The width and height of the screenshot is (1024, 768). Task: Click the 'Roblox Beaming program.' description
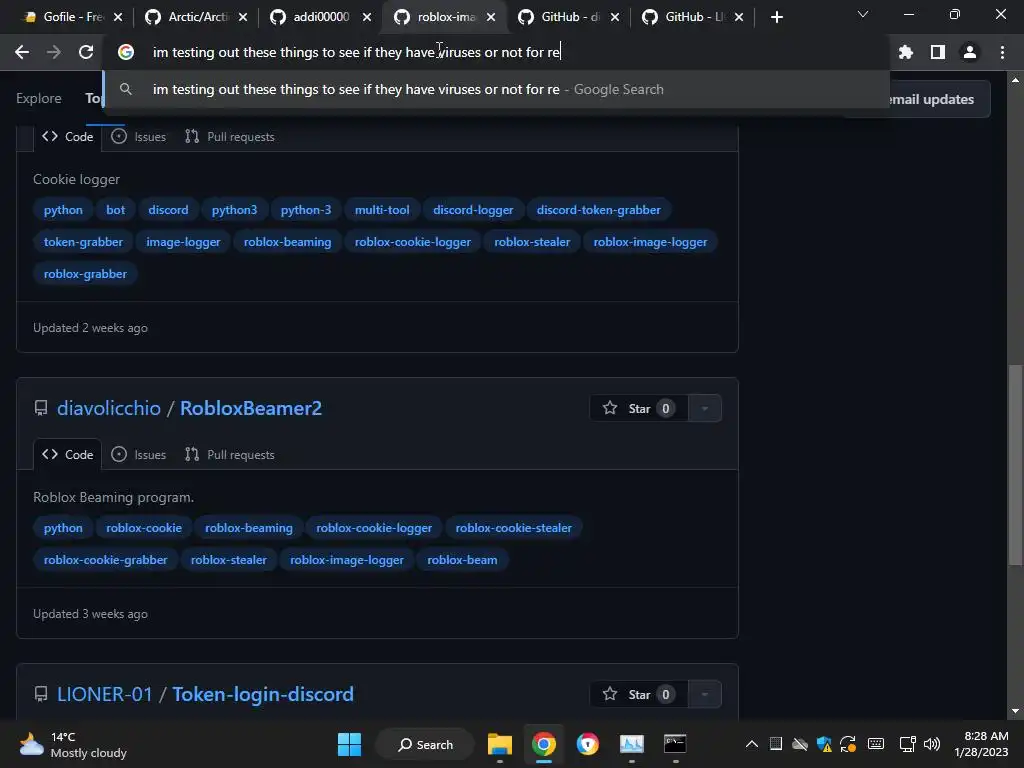[113, 498]
